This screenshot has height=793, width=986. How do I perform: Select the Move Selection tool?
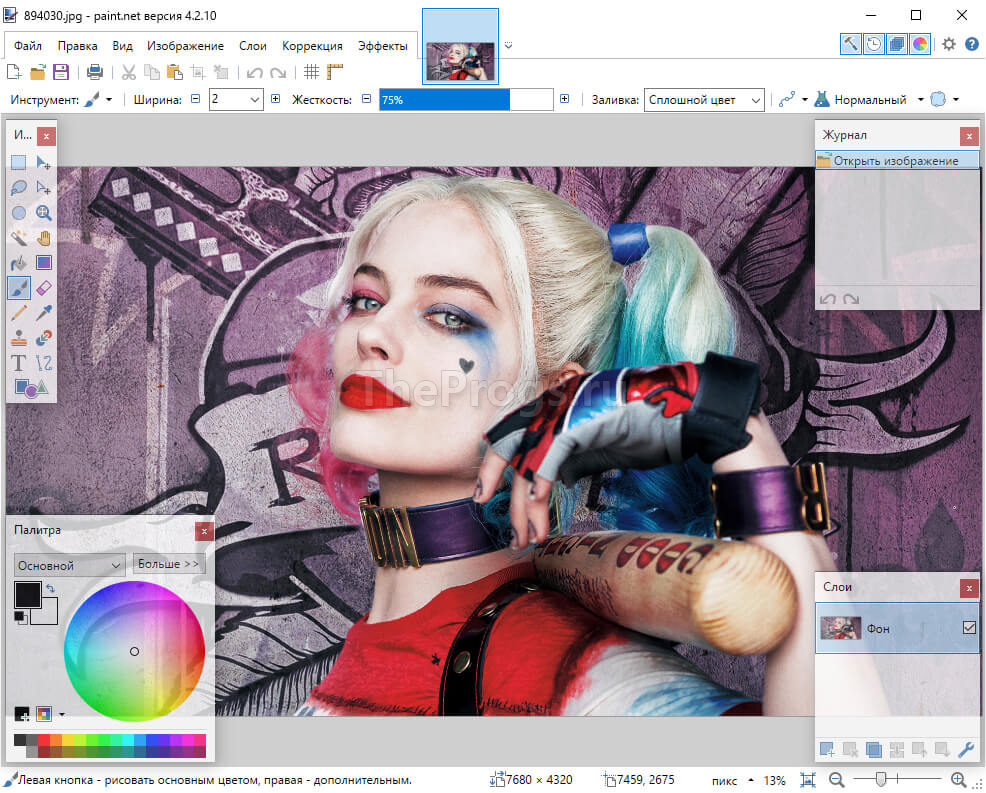(43, 187)
